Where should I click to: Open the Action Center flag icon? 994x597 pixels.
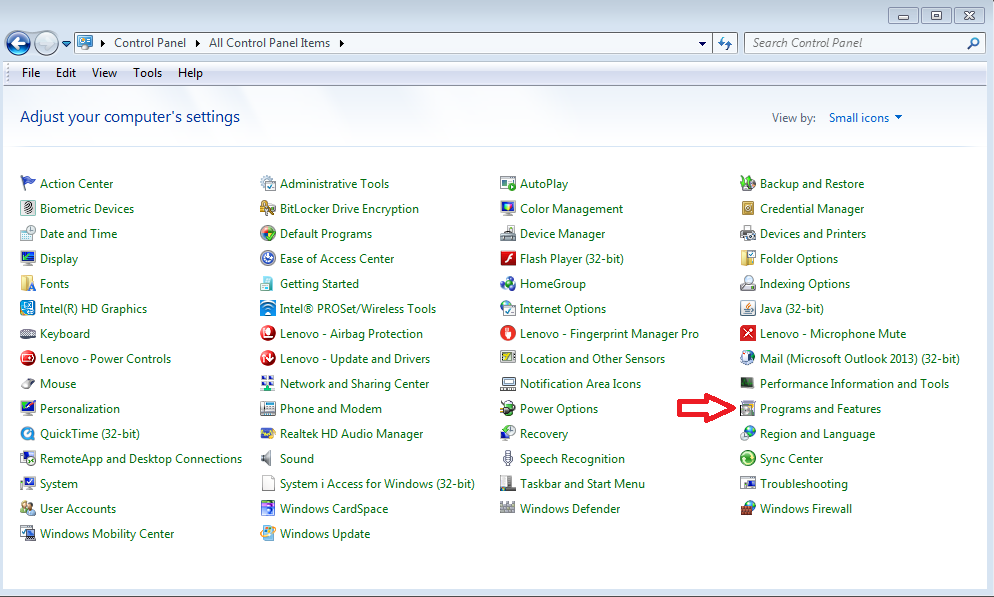tap(28, 184)
